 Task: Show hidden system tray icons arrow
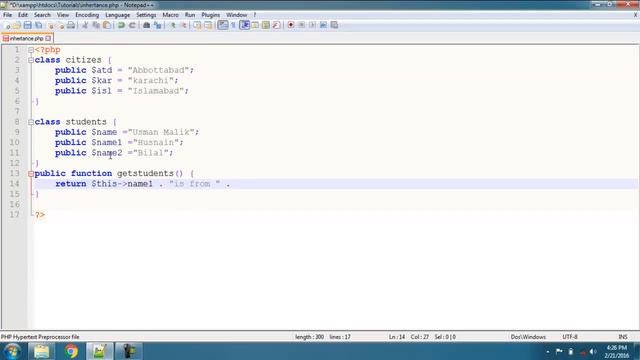click(x=548, y=351)
